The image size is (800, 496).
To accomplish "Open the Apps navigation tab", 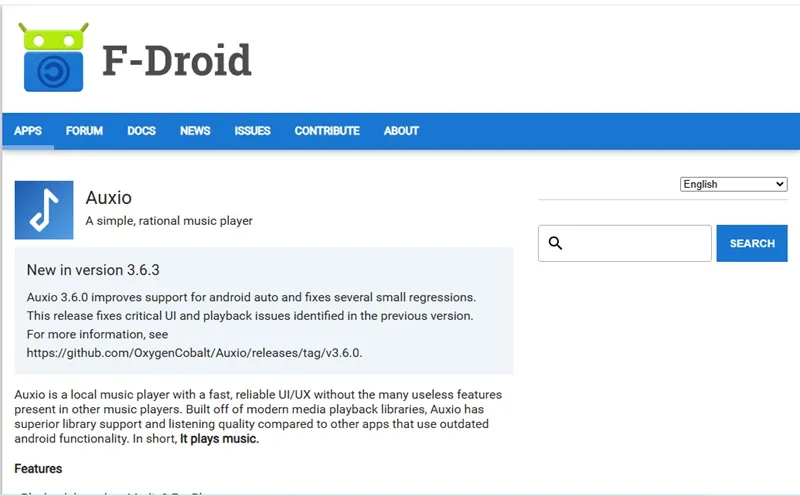I will (28, 131).
